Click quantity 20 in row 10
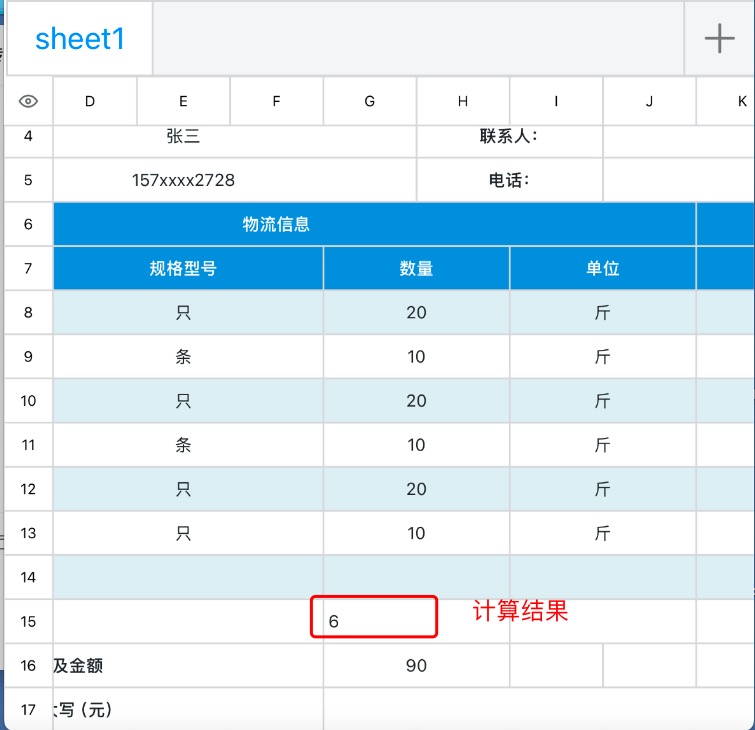 (x=417, y=401)
